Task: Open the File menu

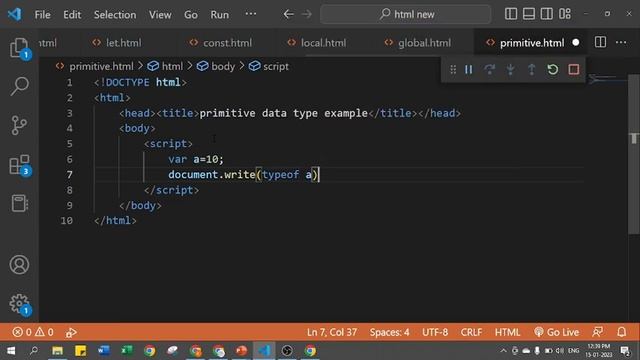Action: click(42, 15)
